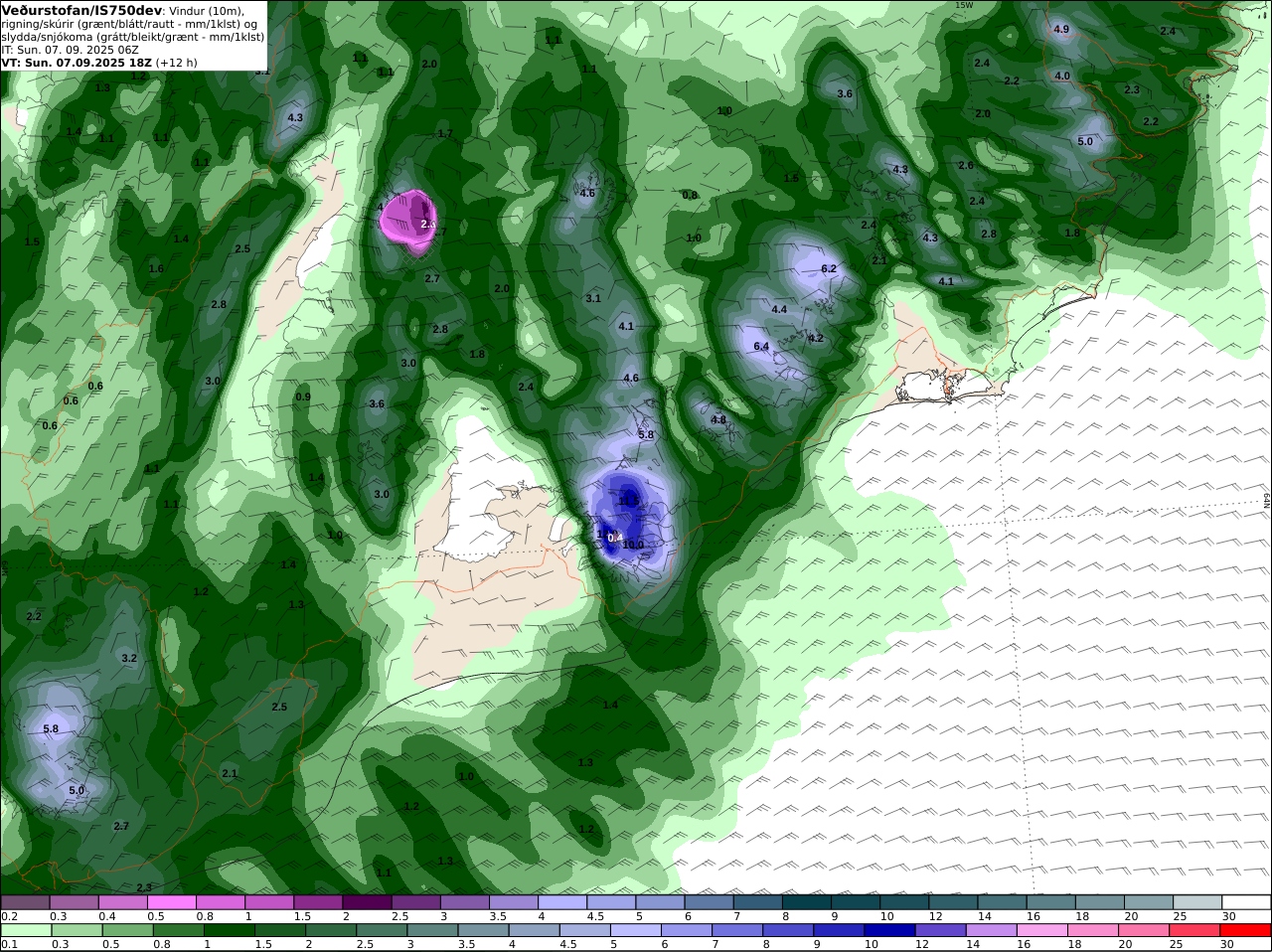Click the 0.2 label under the snow legend

click(9, 916)
